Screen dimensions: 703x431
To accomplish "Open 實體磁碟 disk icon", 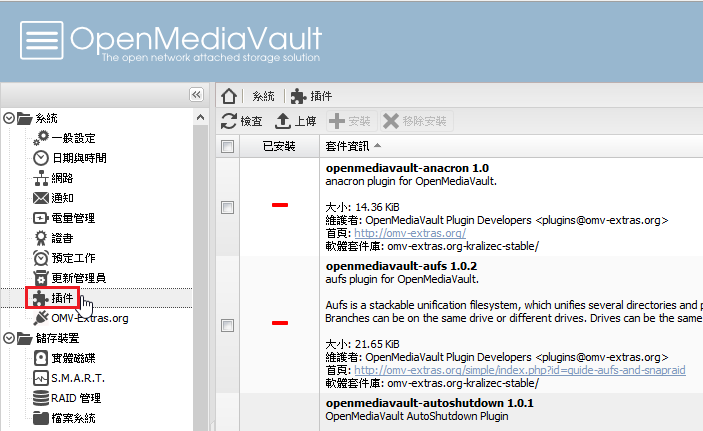I will click(41, 358).
